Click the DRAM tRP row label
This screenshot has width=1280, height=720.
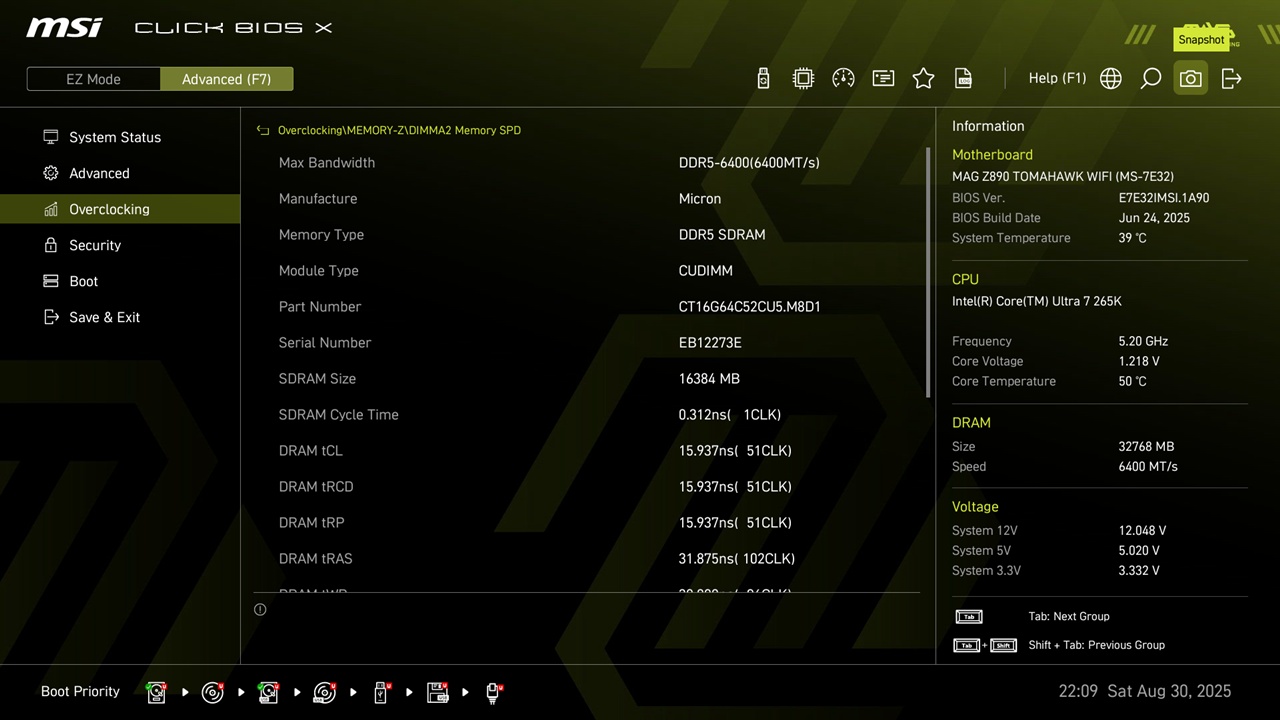312,523
